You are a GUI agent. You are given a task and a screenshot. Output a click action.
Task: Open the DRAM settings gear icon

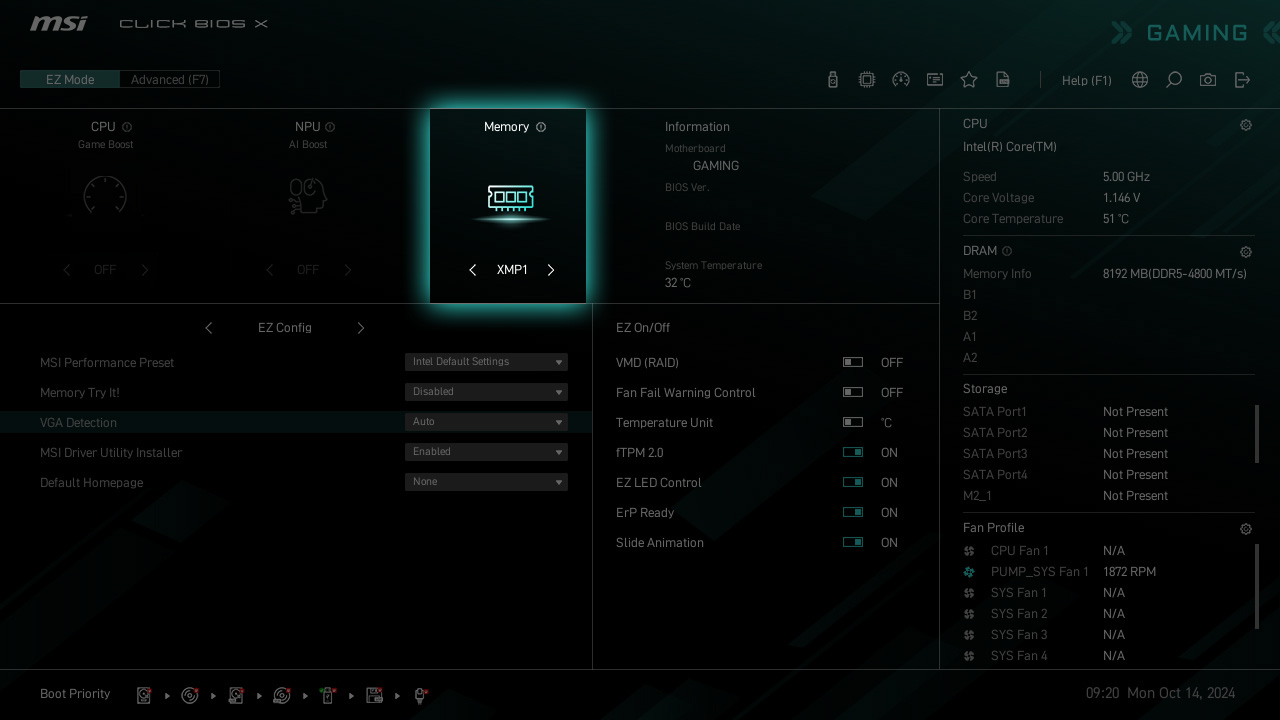click(x=1246, y=252)
